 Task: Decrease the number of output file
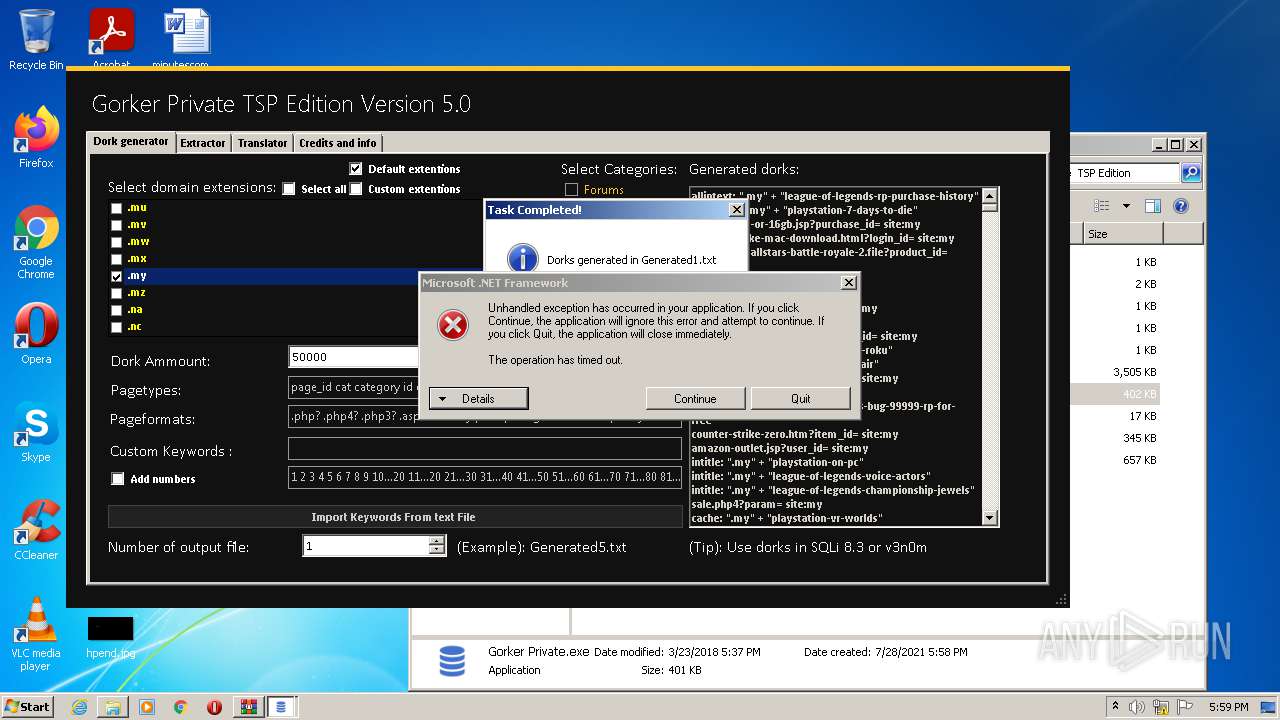click(436, 551)
